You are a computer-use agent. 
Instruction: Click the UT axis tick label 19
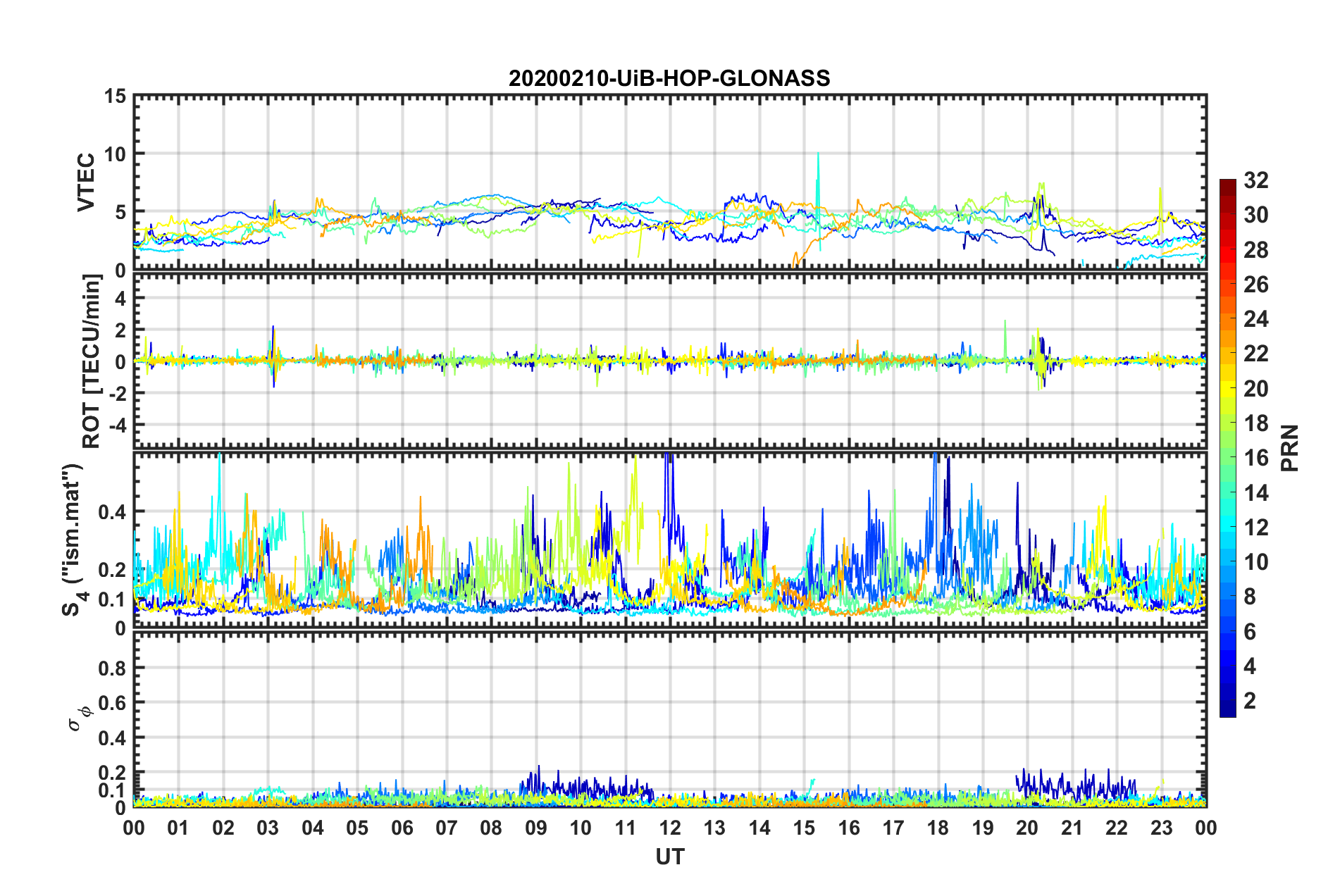[x=983, y=828]
